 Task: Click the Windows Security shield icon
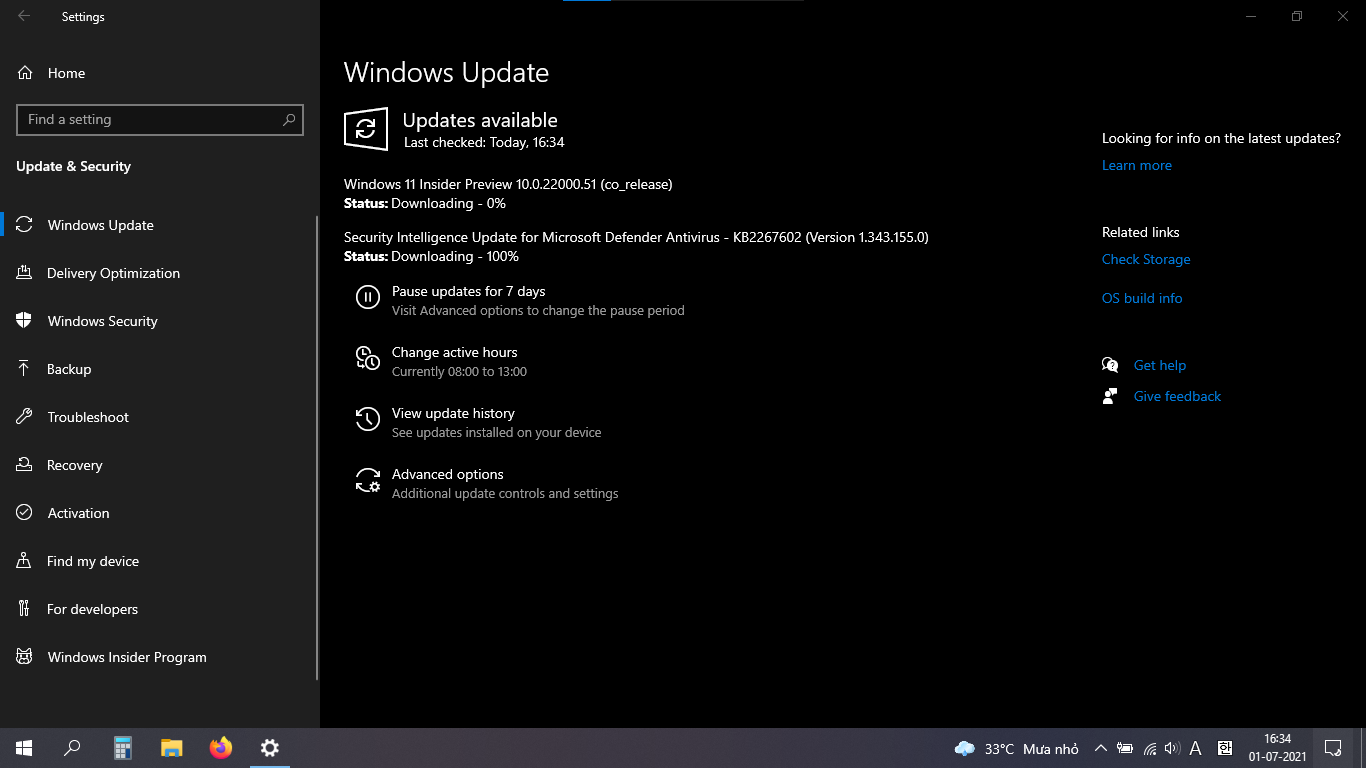click(x=25, y=321)
